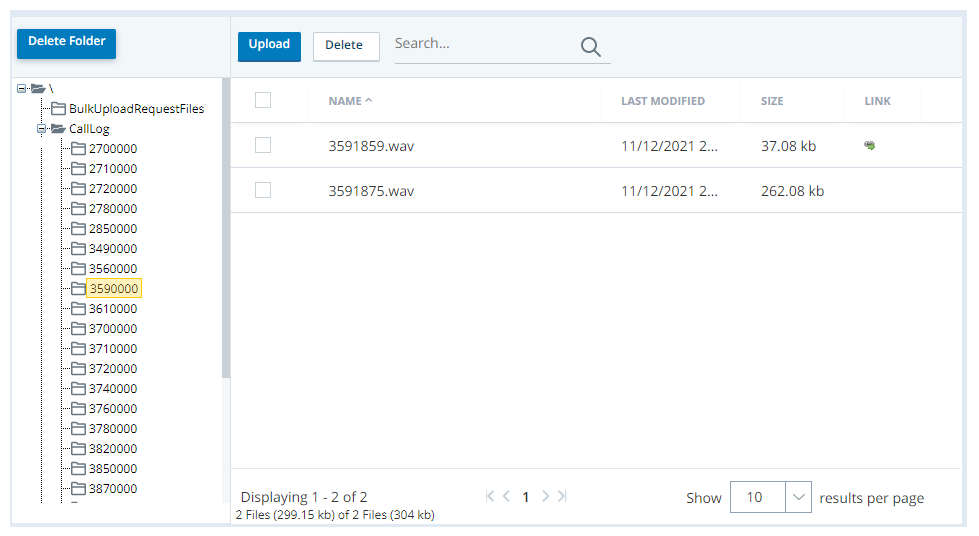Screen dimensions: 979x536
Task: Click the 3590000 folder icon
Action: (78, 288)
